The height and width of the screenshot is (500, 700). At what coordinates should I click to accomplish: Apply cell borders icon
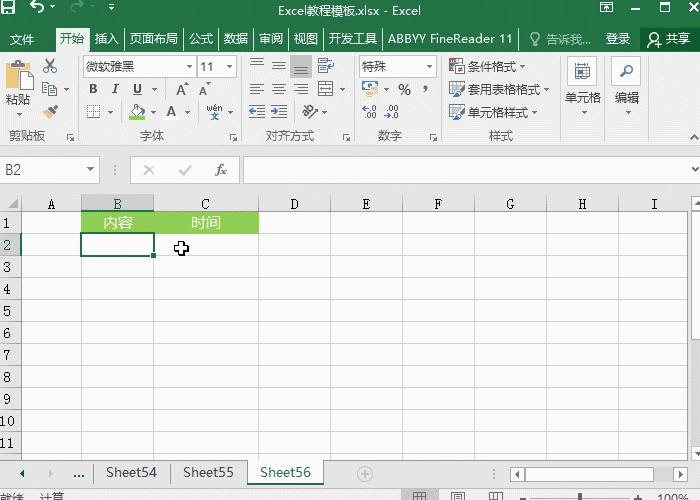tap(93, 112)
